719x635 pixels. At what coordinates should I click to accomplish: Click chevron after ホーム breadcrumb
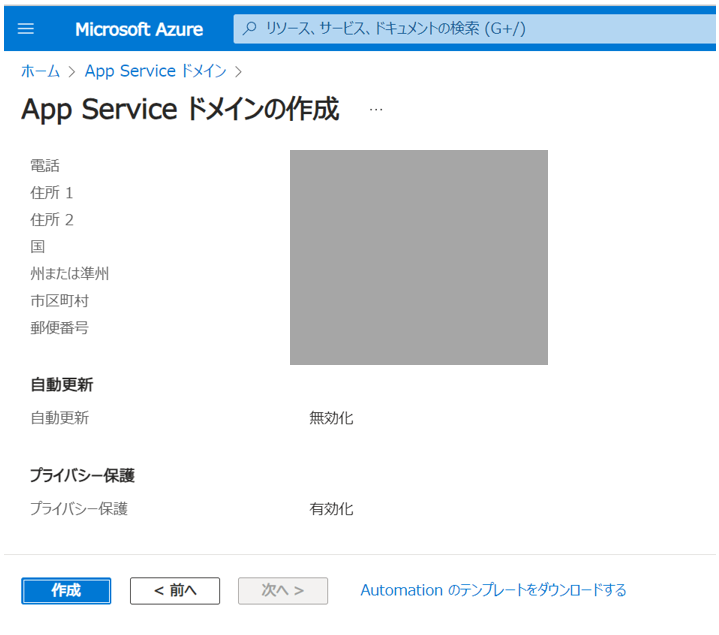coord(72,71)
